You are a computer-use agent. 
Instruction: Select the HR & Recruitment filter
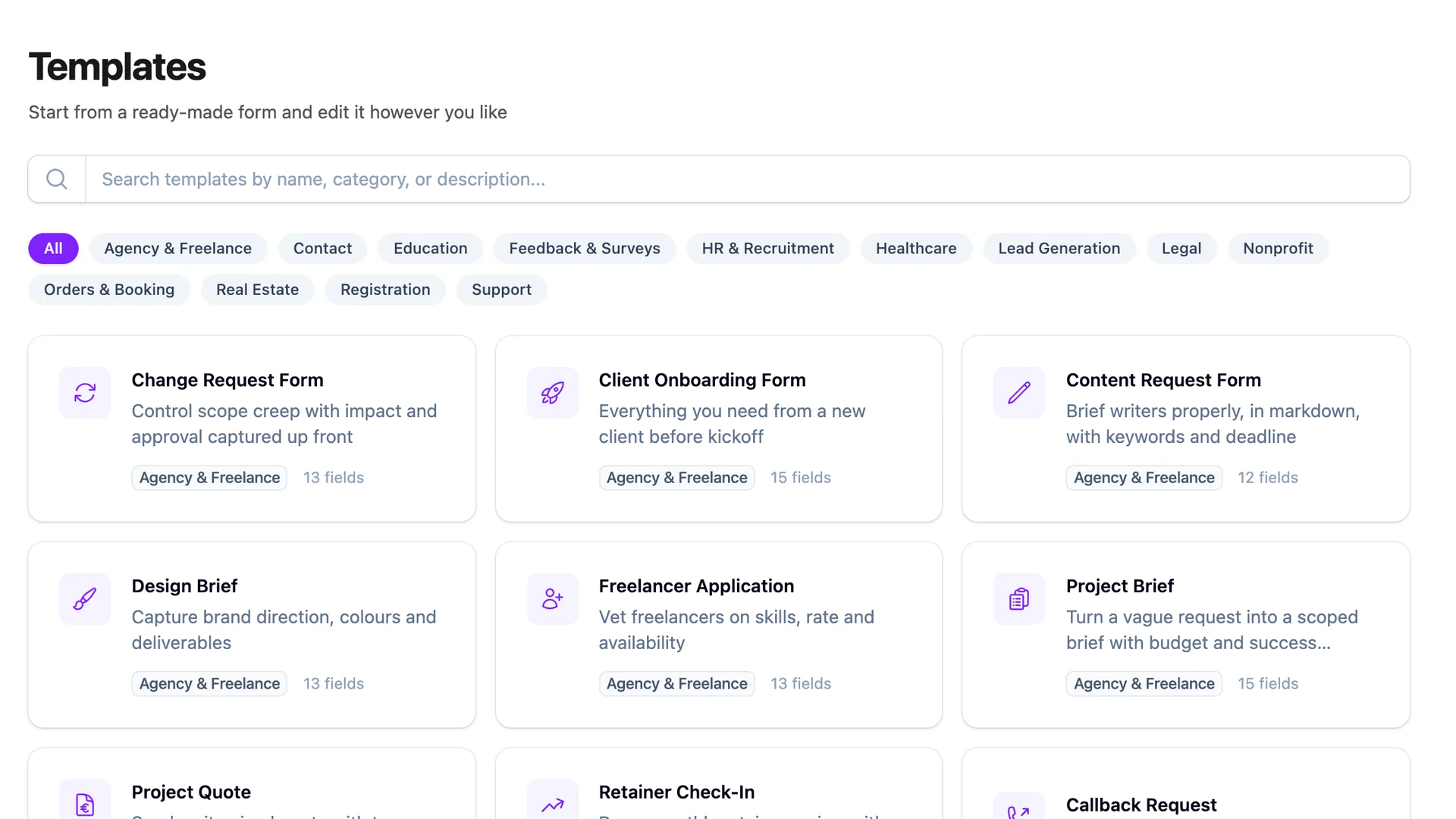tap(767, 249)
